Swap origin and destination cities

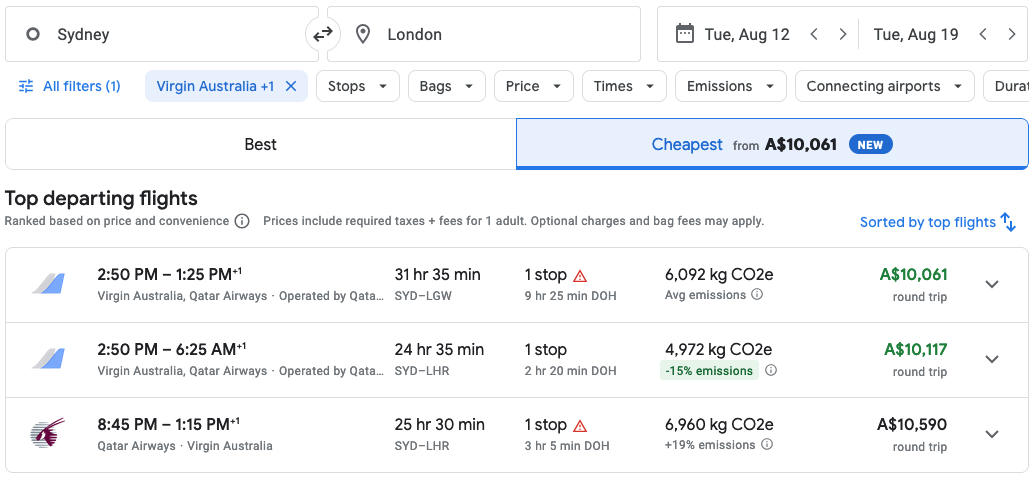tap(322, 34)
